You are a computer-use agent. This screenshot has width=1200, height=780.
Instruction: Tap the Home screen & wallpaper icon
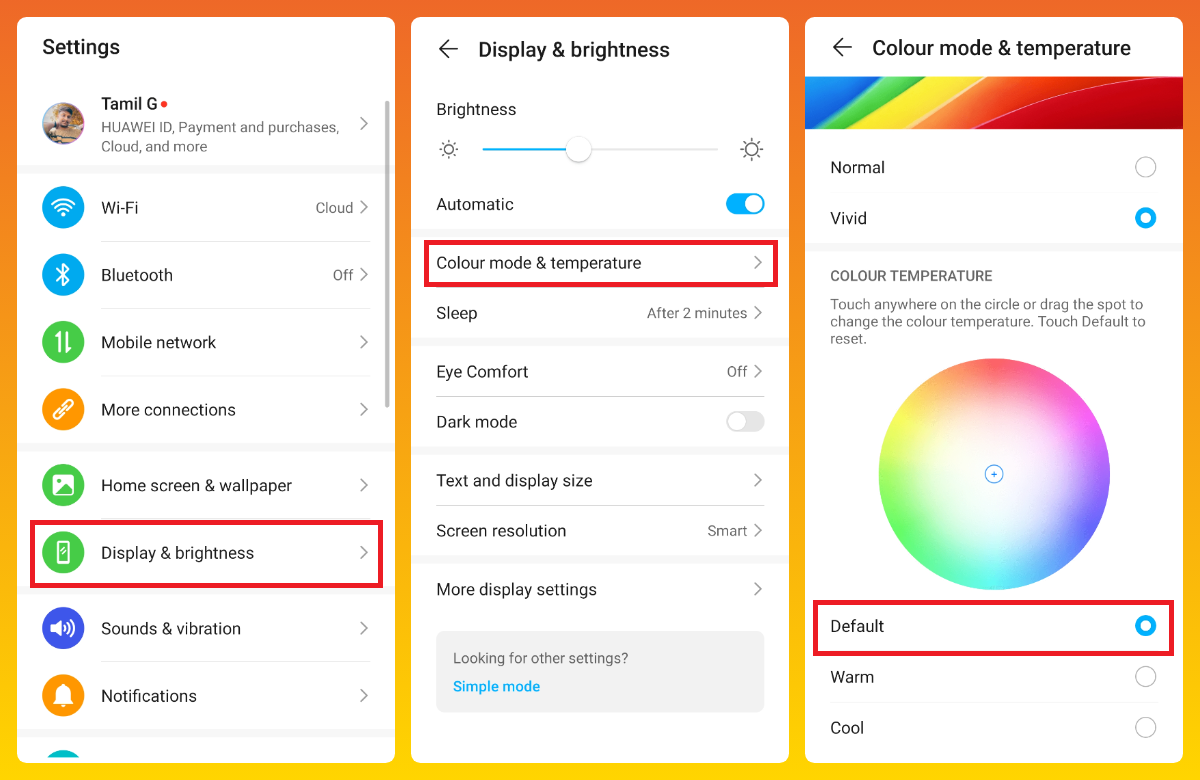coord(63,485)
